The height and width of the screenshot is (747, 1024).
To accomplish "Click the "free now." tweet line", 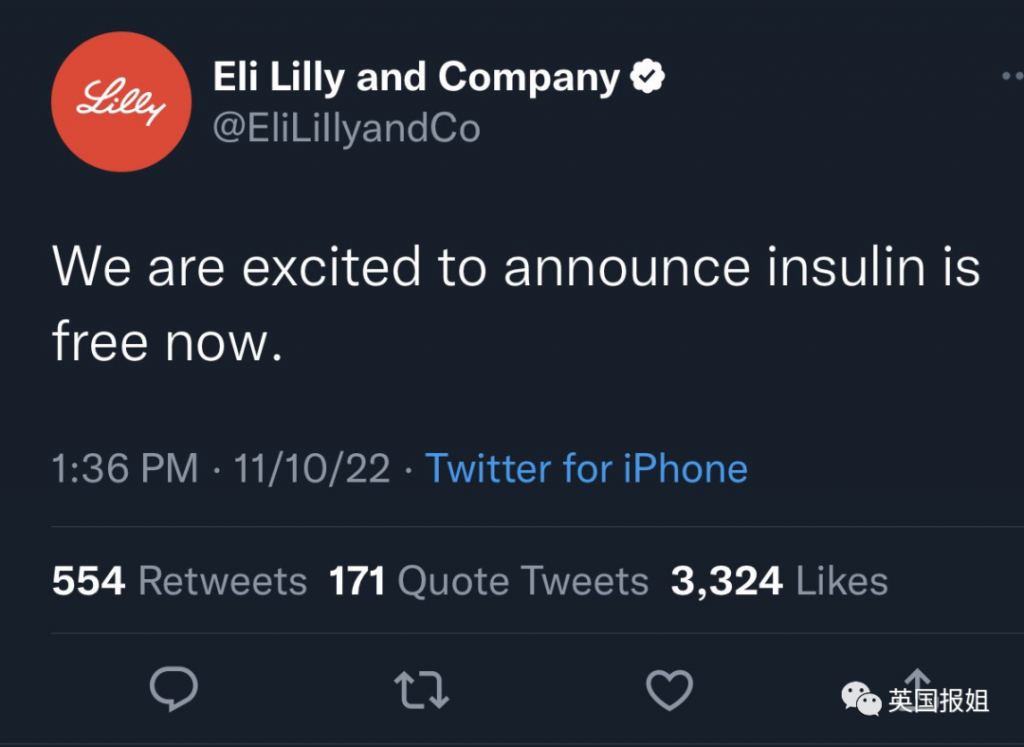I will tap(161, 343).
